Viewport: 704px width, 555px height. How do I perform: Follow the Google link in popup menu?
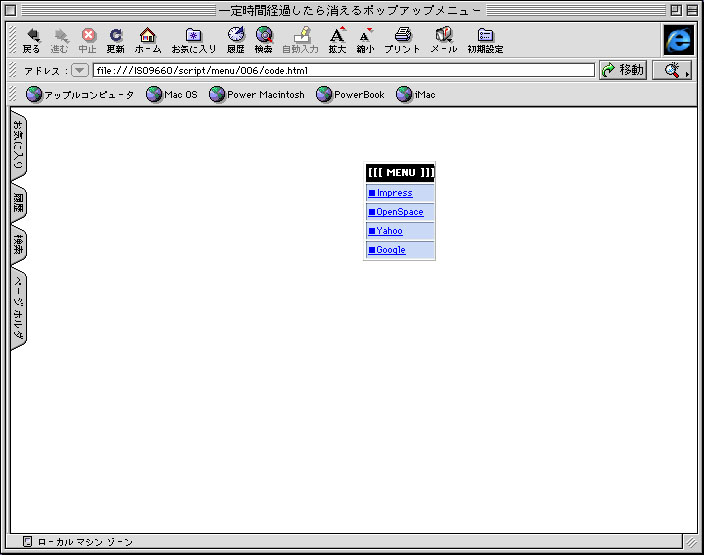[x=387, y=250]
